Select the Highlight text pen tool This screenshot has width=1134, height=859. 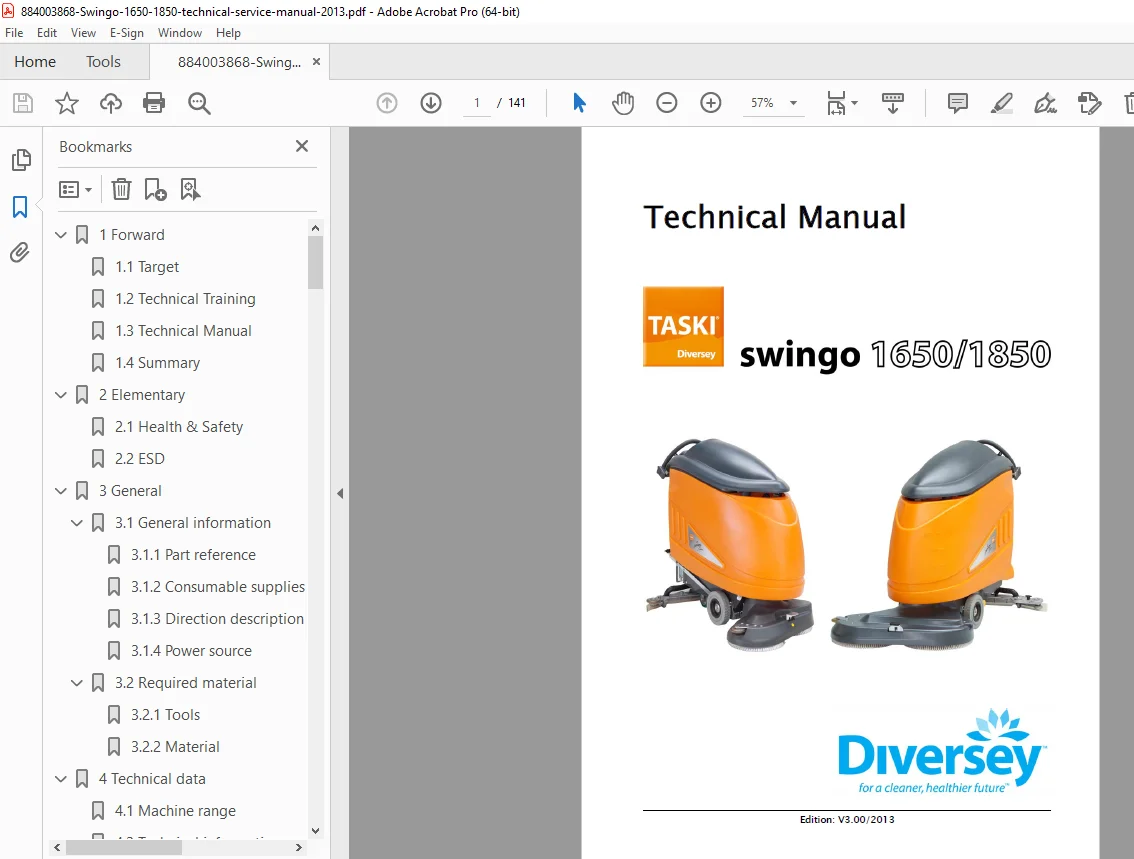point(1002,103)
